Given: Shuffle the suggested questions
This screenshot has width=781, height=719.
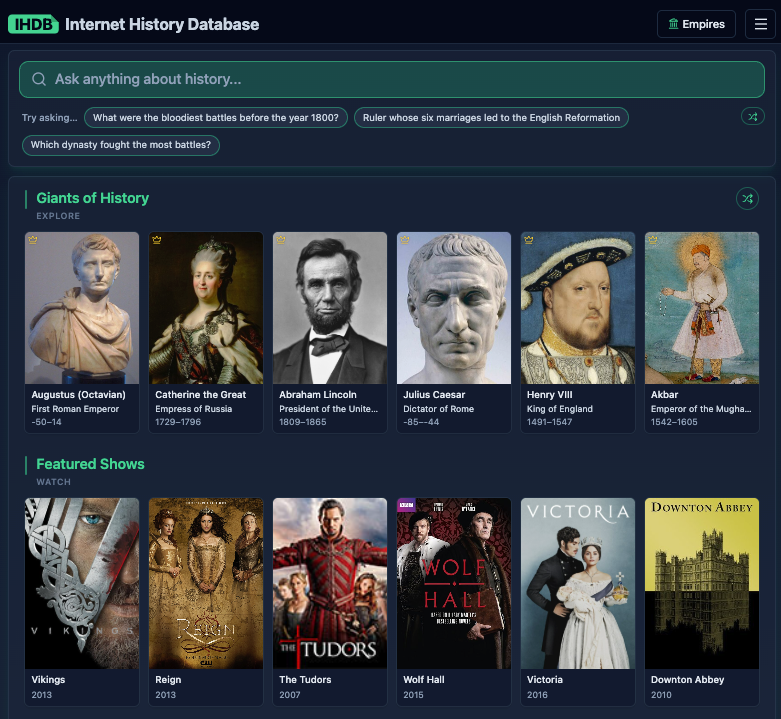Looking at the screenshot, I should coord(753,117).
